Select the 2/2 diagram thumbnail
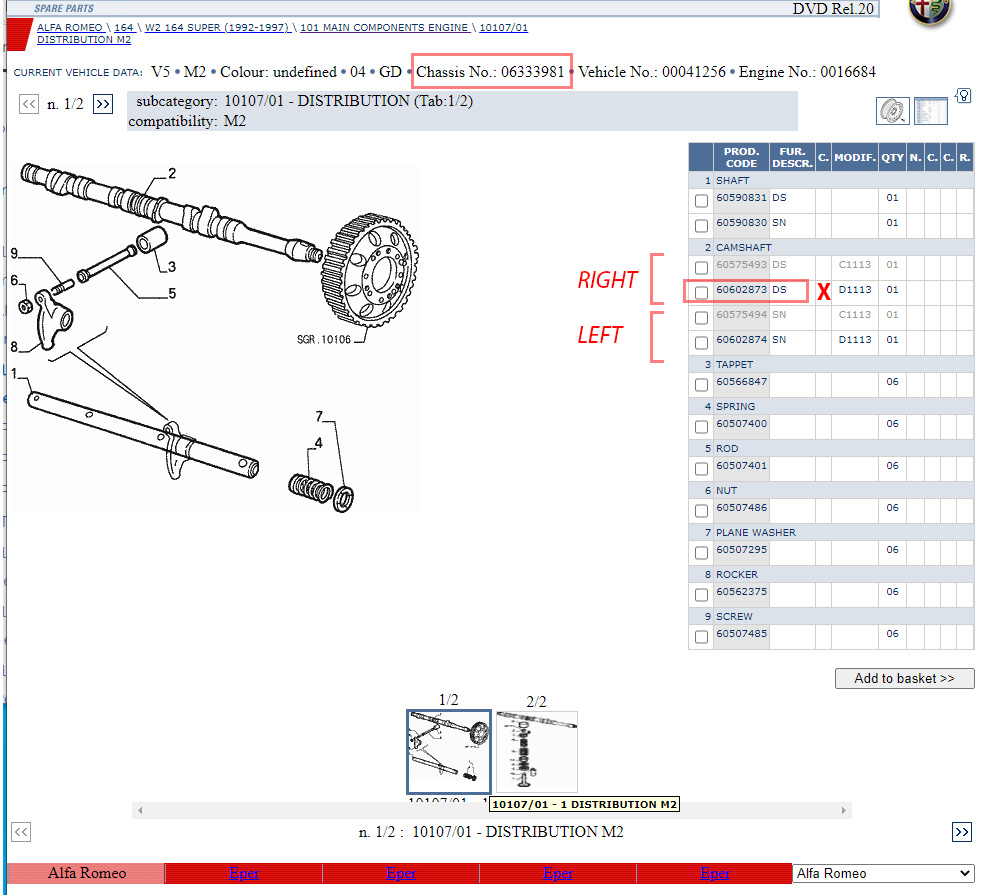The image size is (983, 896). (537, 752)
